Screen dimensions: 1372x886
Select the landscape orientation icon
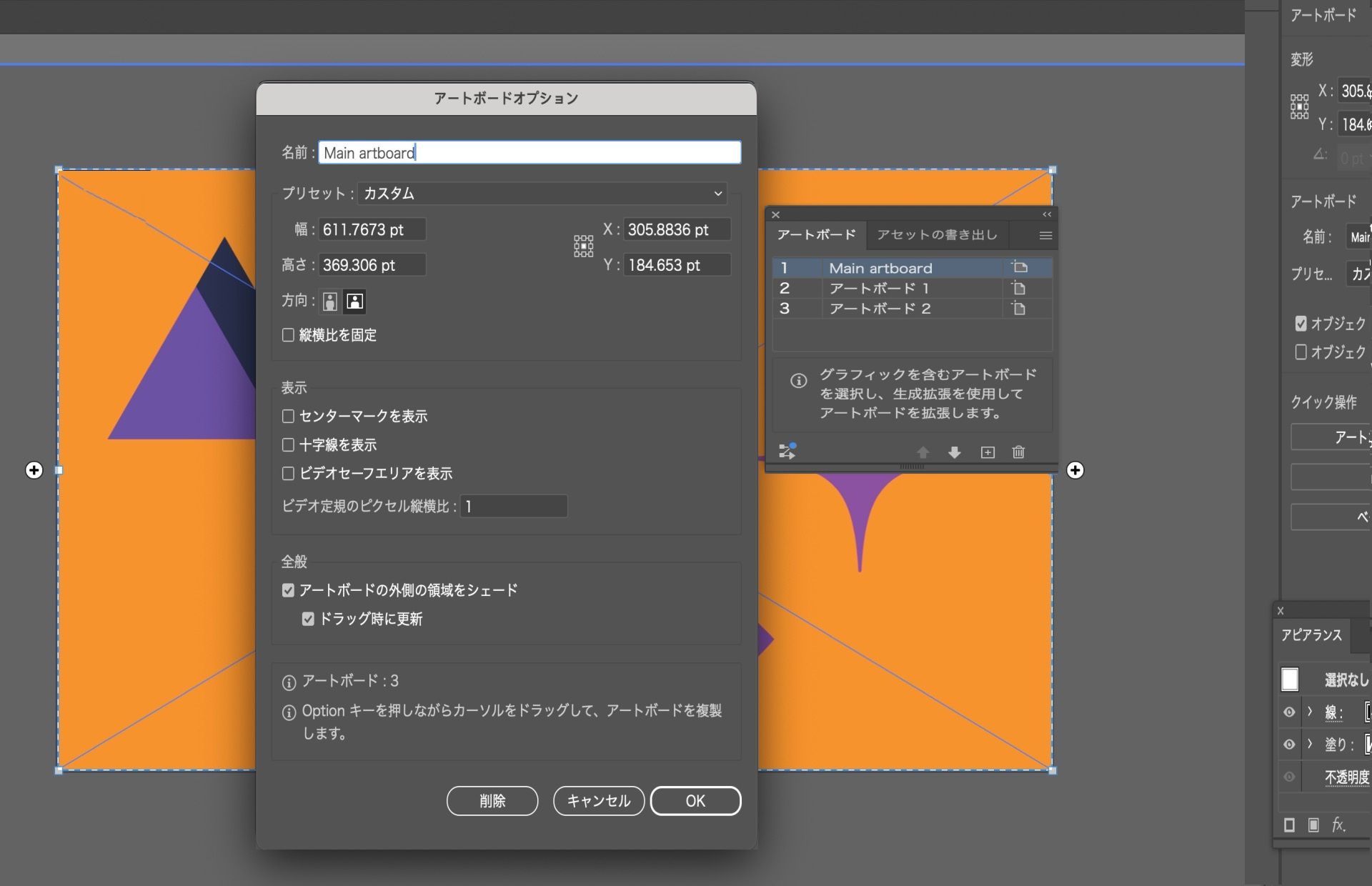coord(354,301)
